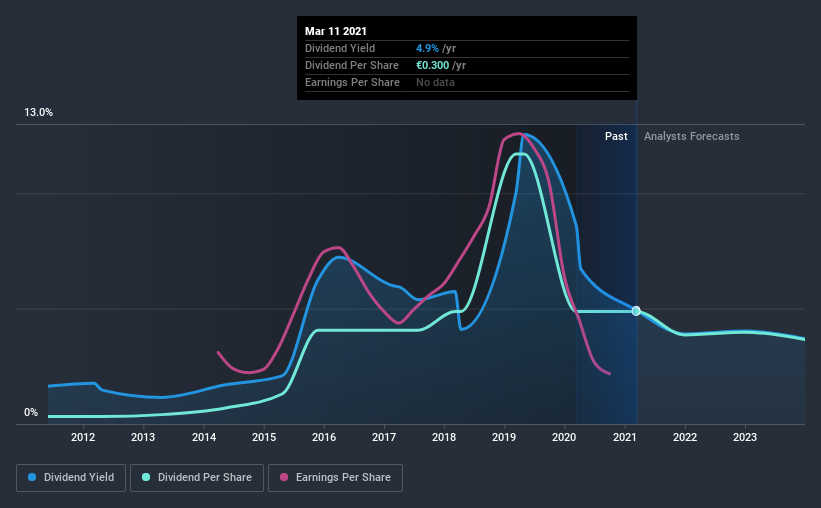This screenshot has height=508, width=821.
Task: Click the pink dot in Earnings Per Share legend
Action: tap(284, 477)
